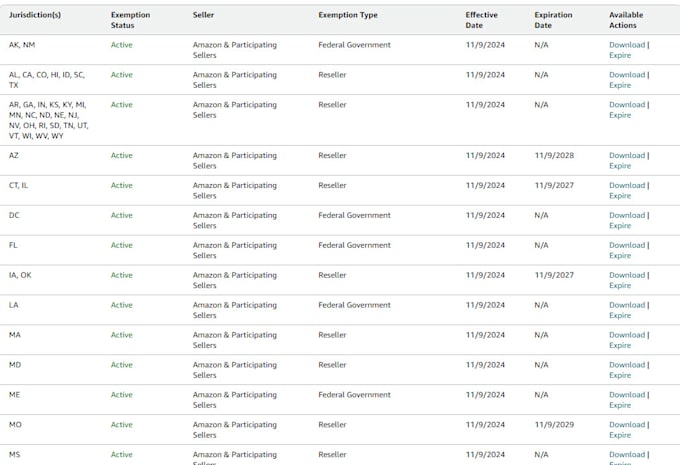680x465 pixels.
Task: Click the Seller column header
Action: [x=203, y=15]
